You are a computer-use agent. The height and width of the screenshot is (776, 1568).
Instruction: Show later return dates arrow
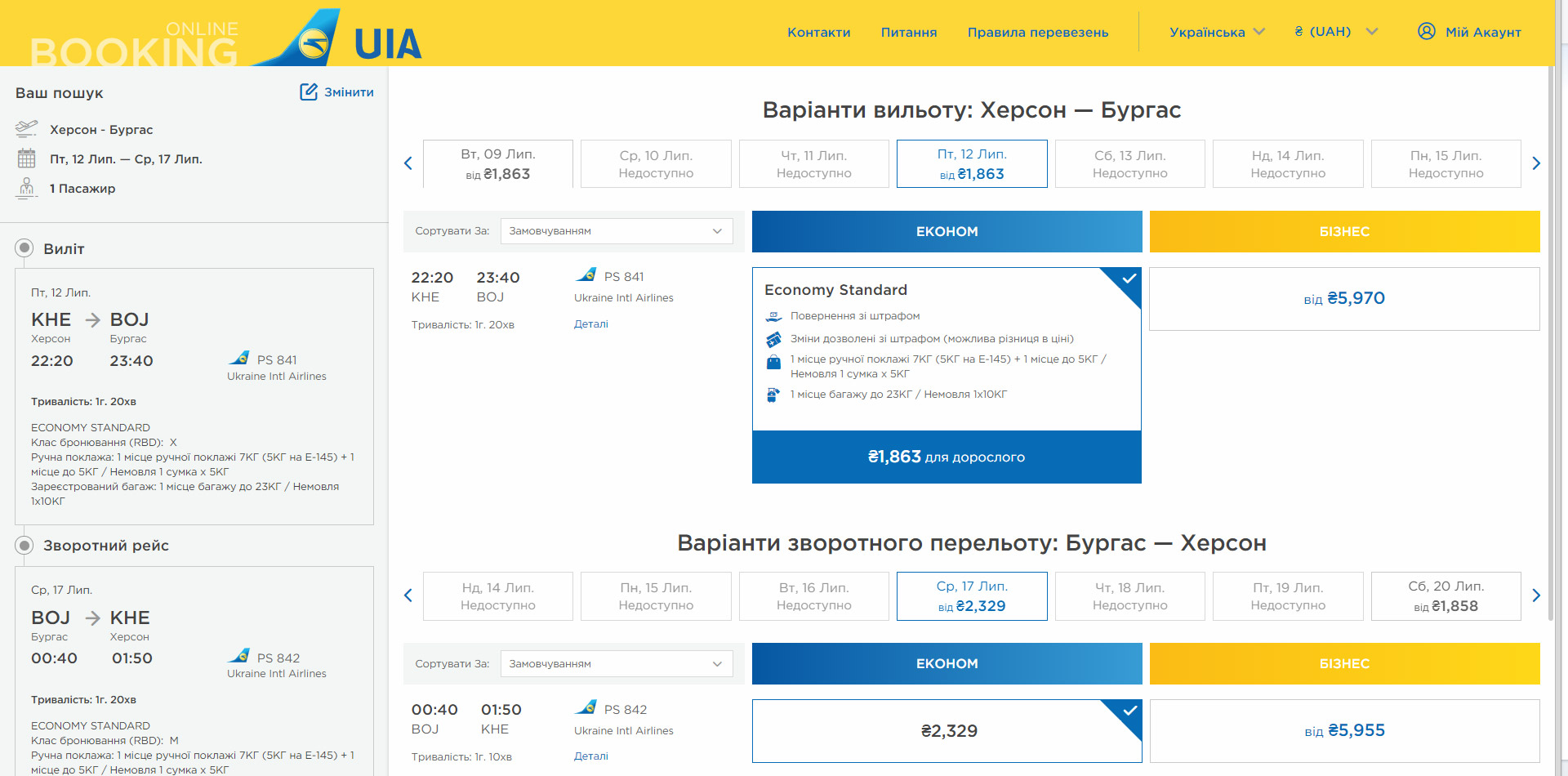coord(1536,595)
